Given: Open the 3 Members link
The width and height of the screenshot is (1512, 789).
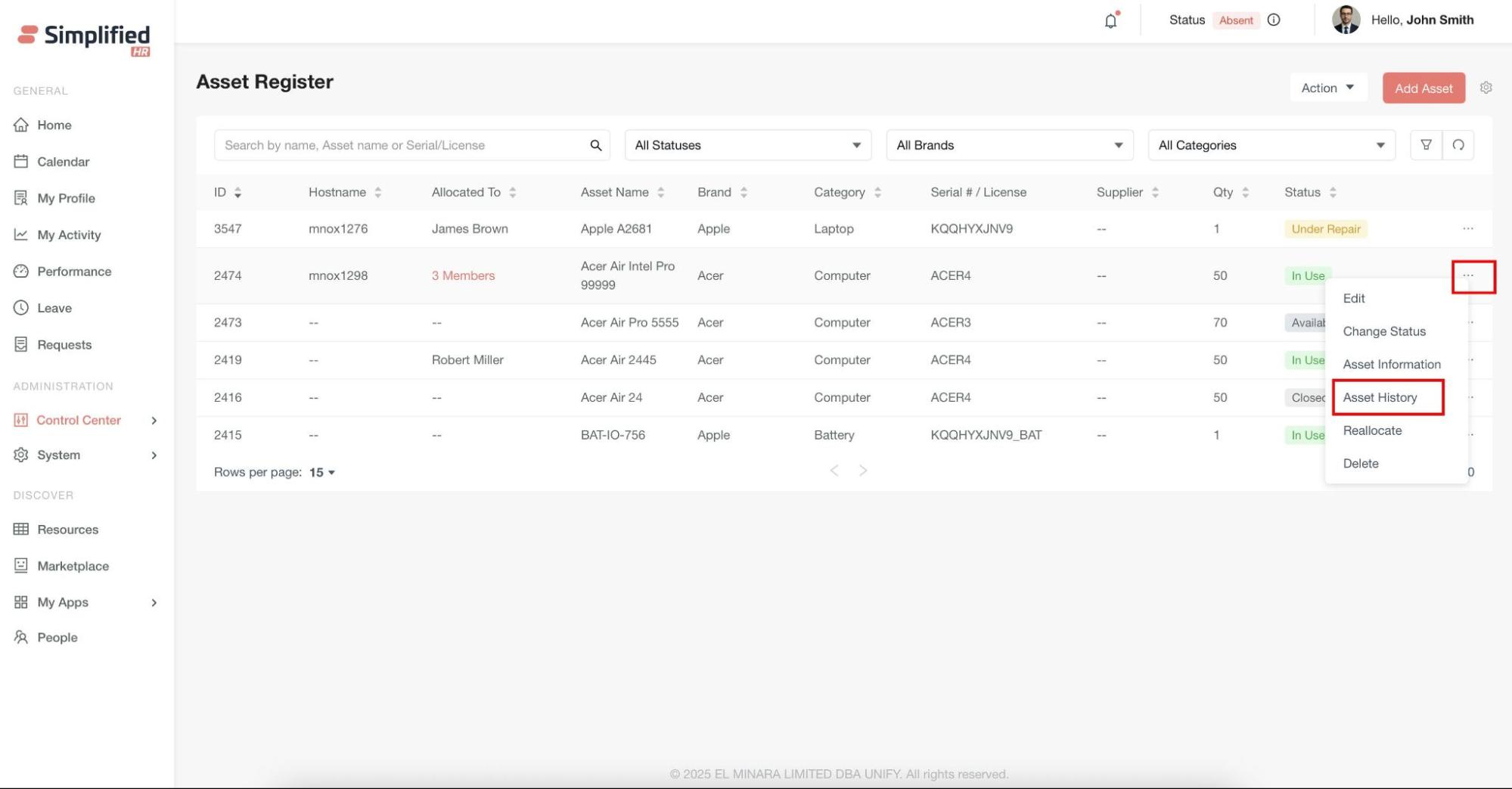Looking at the screenshot, I should 463,276.
